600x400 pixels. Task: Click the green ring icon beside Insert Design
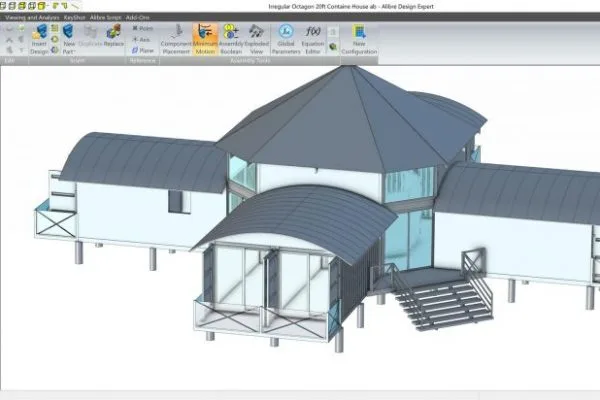[x=55, y=39]
